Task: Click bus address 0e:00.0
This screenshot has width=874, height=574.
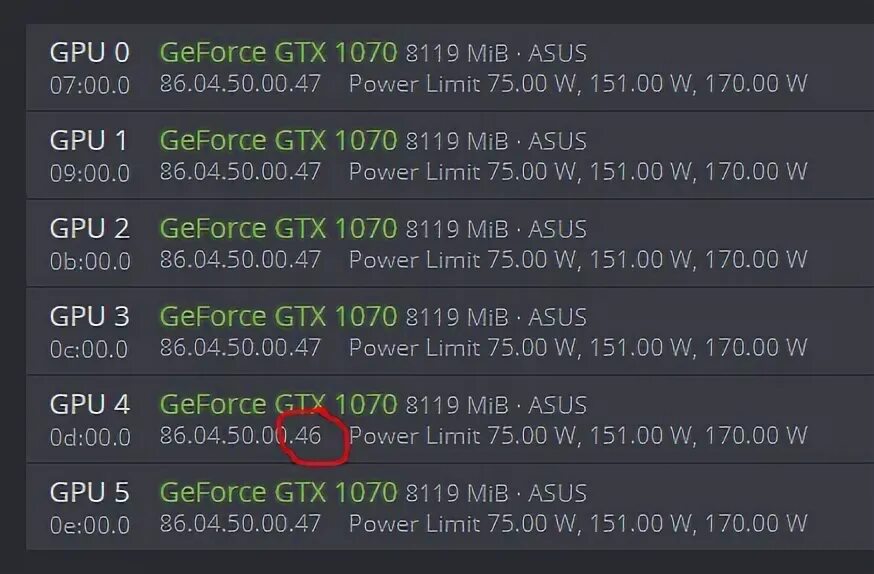Action: [x=90, y=526]
